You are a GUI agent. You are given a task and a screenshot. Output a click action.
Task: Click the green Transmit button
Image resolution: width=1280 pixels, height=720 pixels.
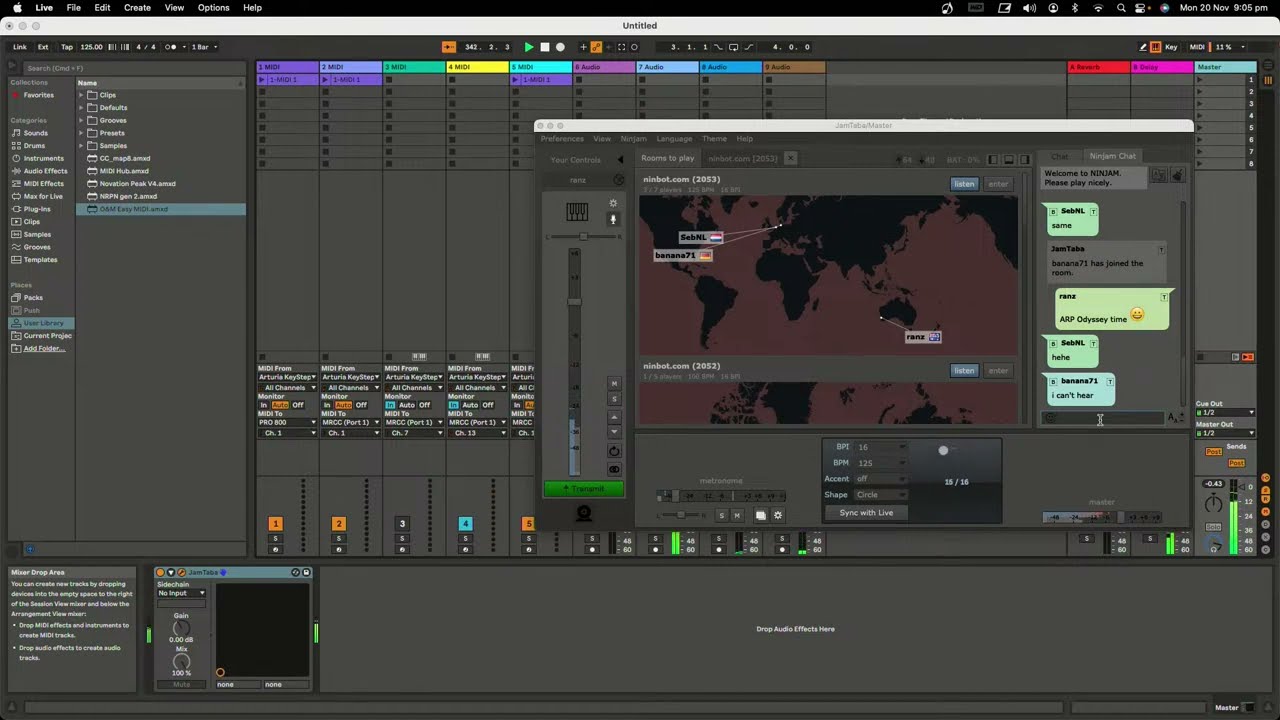(x=584, y=489)
